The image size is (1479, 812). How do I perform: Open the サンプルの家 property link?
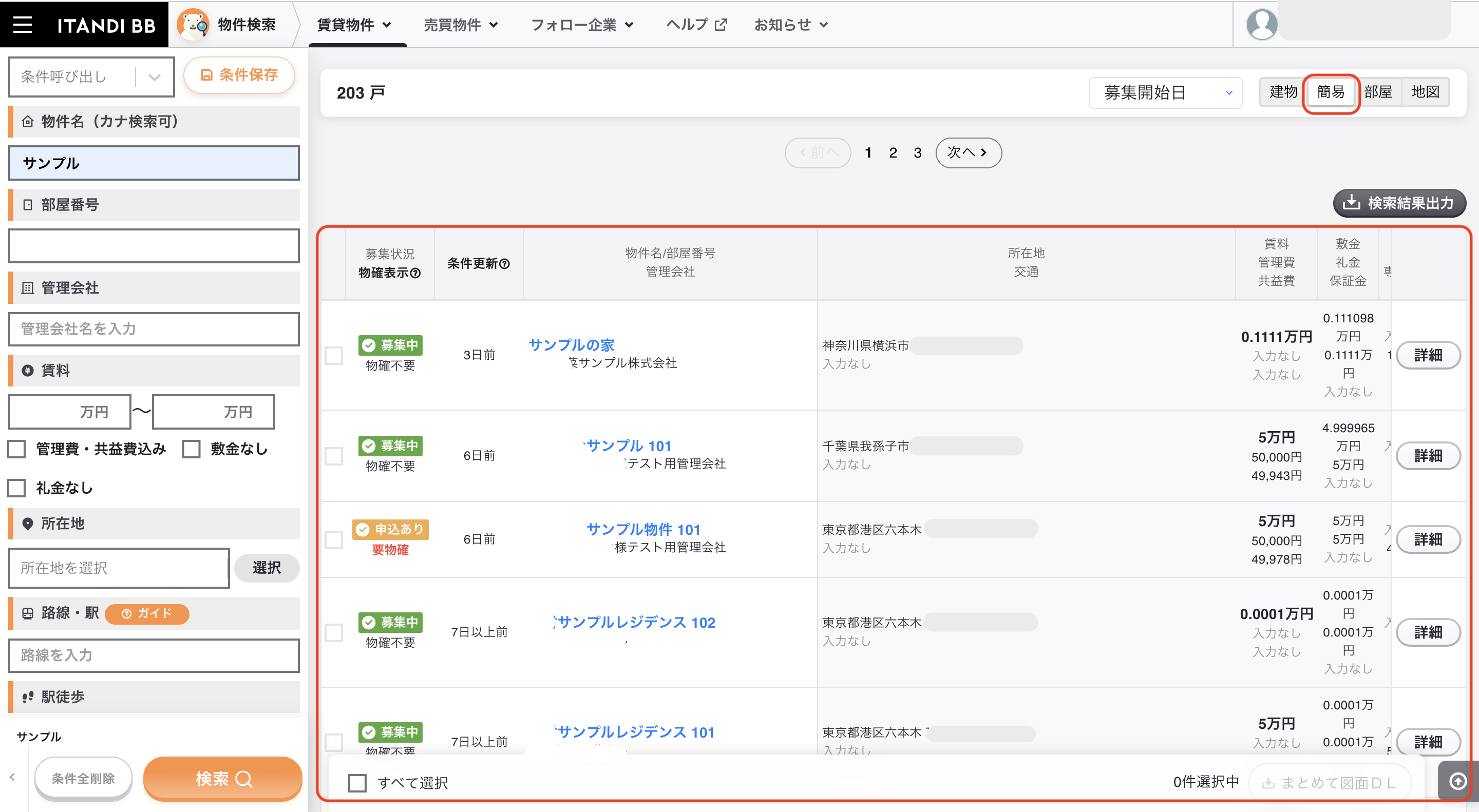tap(571, 345)
